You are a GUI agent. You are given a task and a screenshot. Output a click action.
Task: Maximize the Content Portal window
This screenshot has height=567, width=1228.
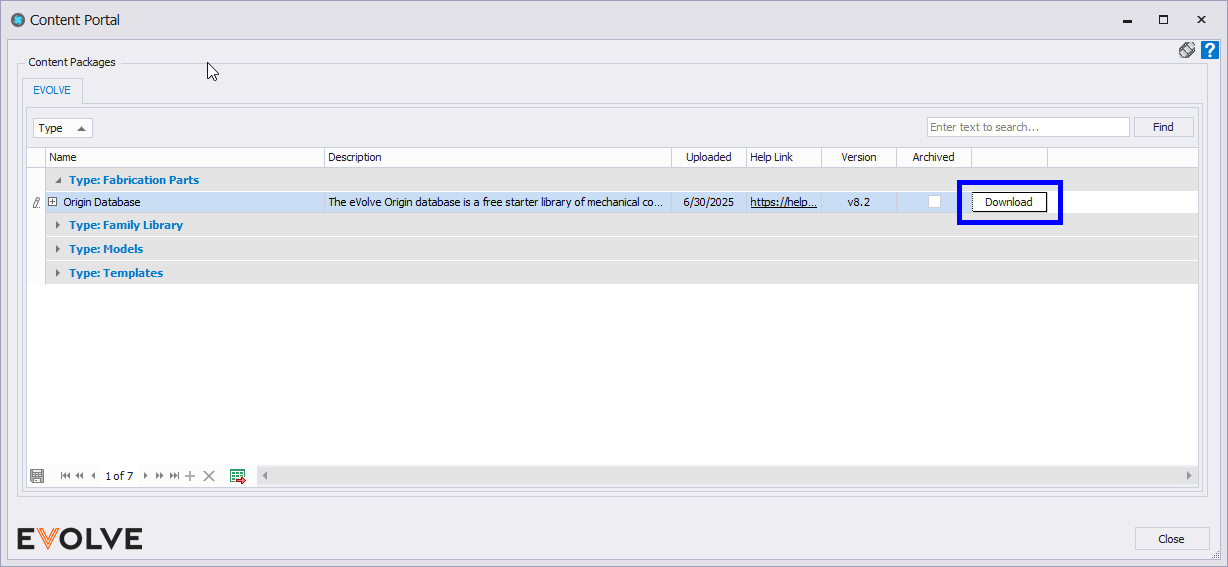[1163, 19]
